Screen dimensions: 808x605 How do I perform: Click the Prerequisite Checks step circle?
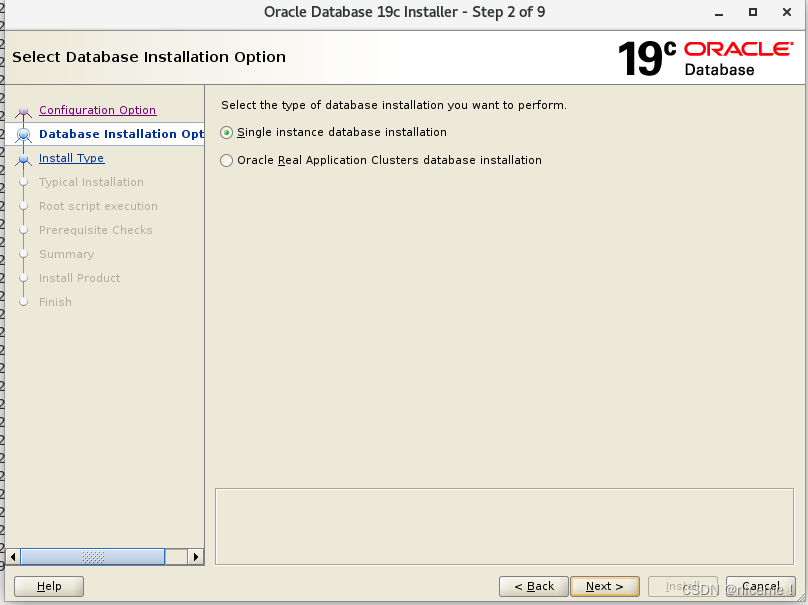23,230
